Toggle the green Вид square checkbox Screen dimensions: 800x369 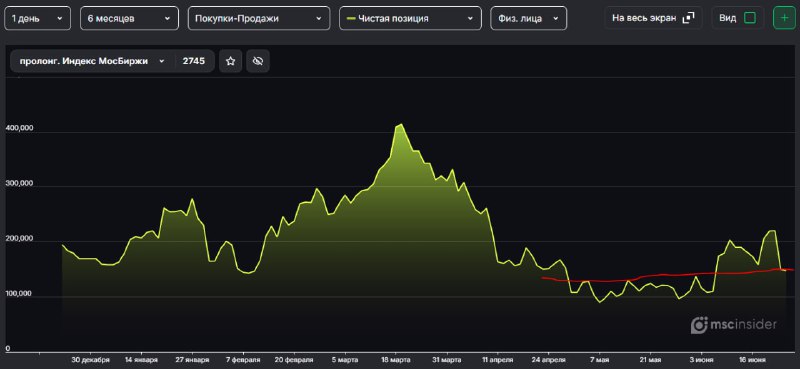pyautogui.click(x=749, y=18)
